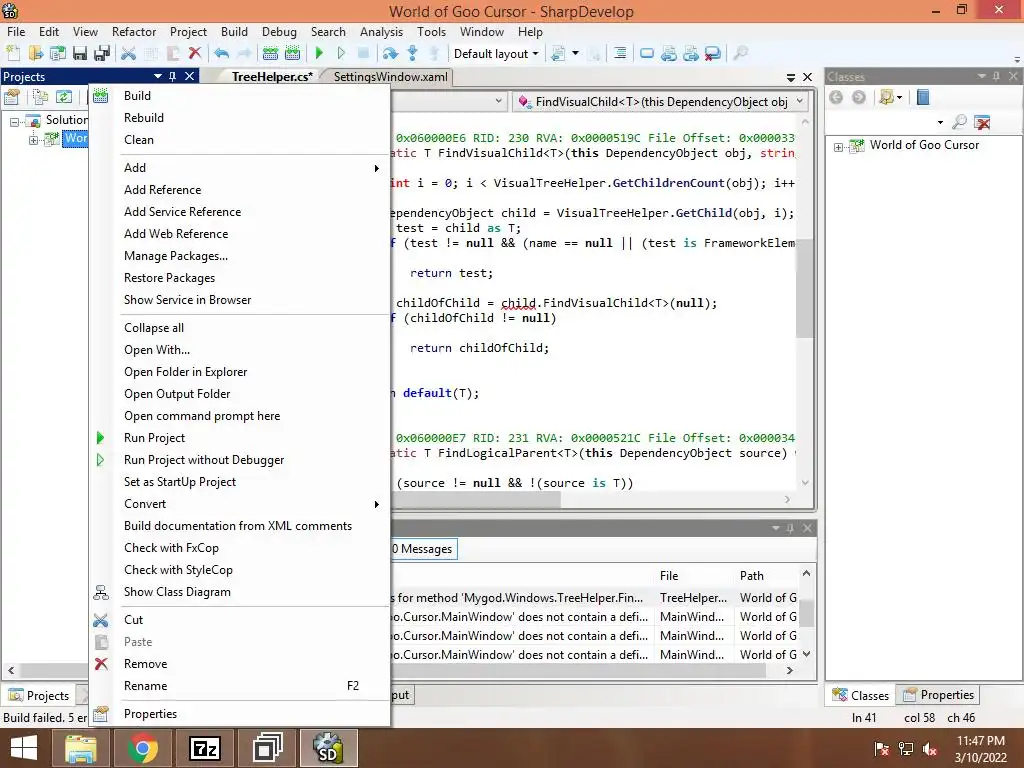Image resolution: width=1024 pixels, height=768 pixels.
Task: Click the editor vertical scrollbar thumb
Action: click(x=805, y=287)
